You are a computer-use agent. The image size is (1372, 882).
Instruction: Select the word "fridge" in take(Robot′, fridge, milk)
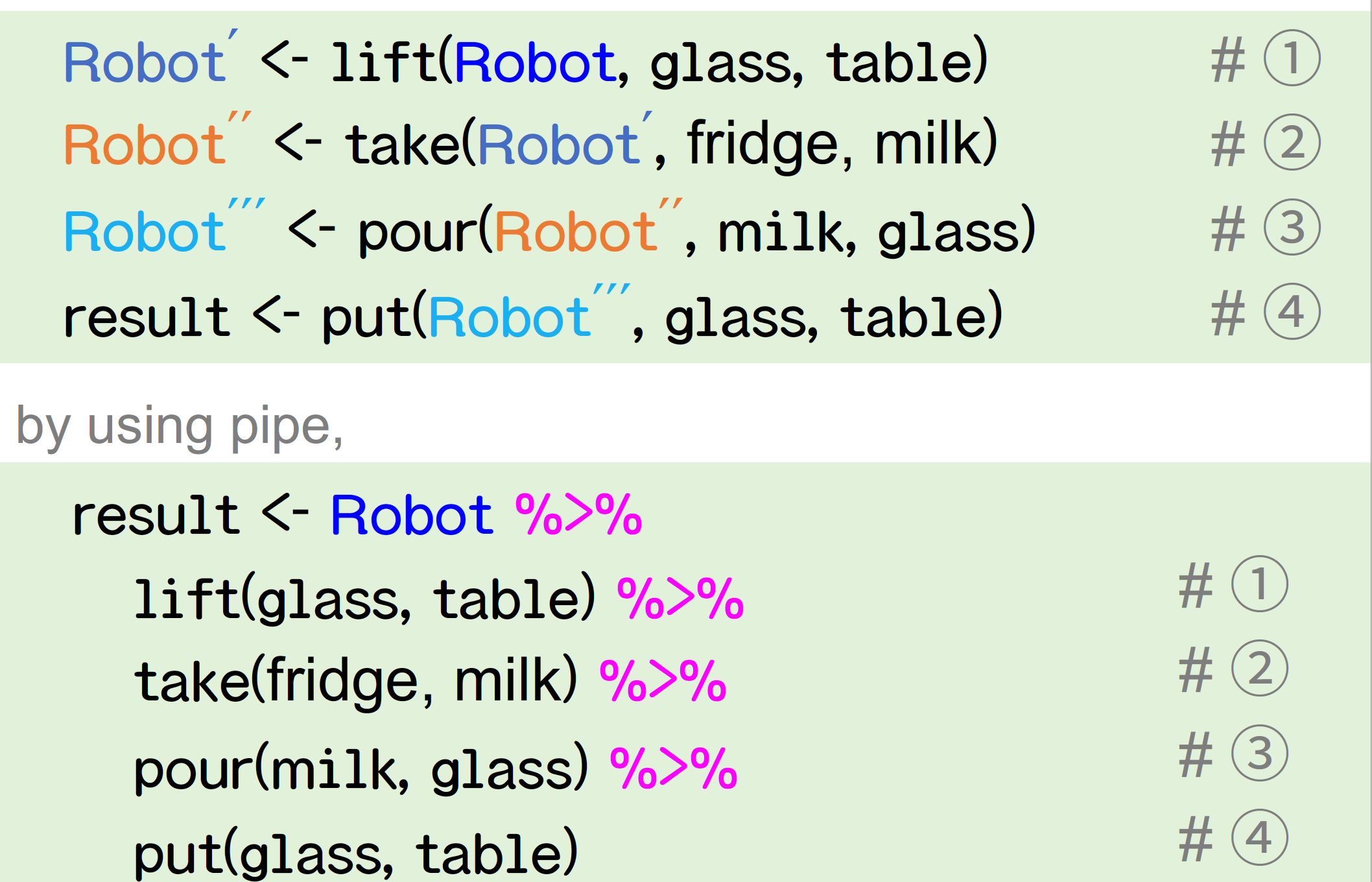coord(763,144)
